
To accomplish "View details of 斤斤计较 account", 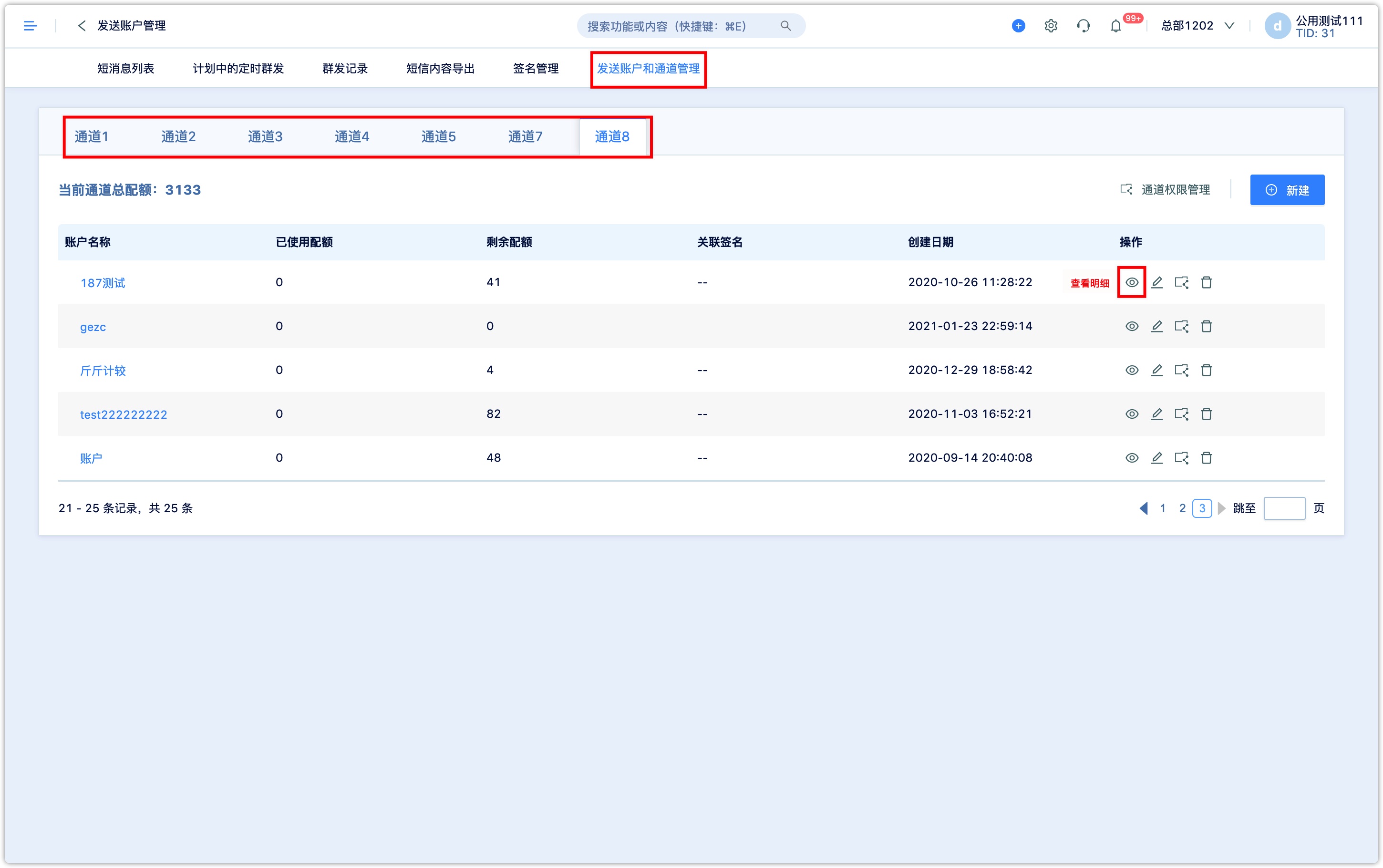I will (x=1131, y=370).
